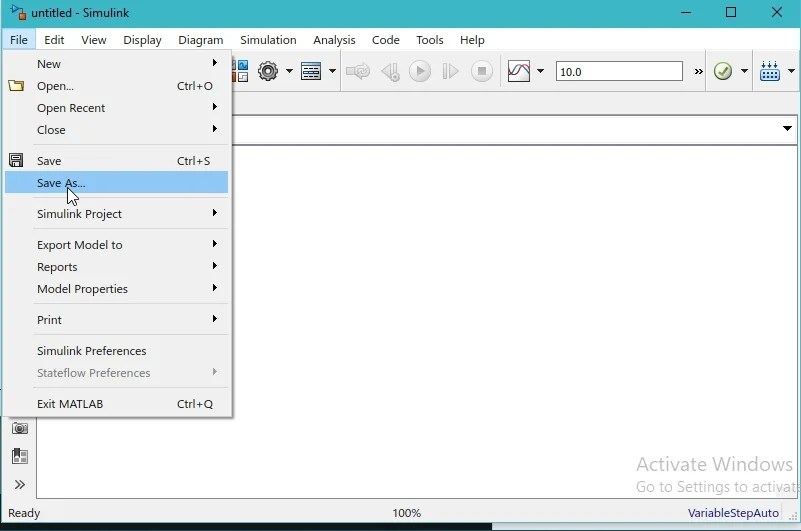Click the folder icon beside Open
Image resolution: width=801 pixels, height=531 pixels.
coord(16,86)
